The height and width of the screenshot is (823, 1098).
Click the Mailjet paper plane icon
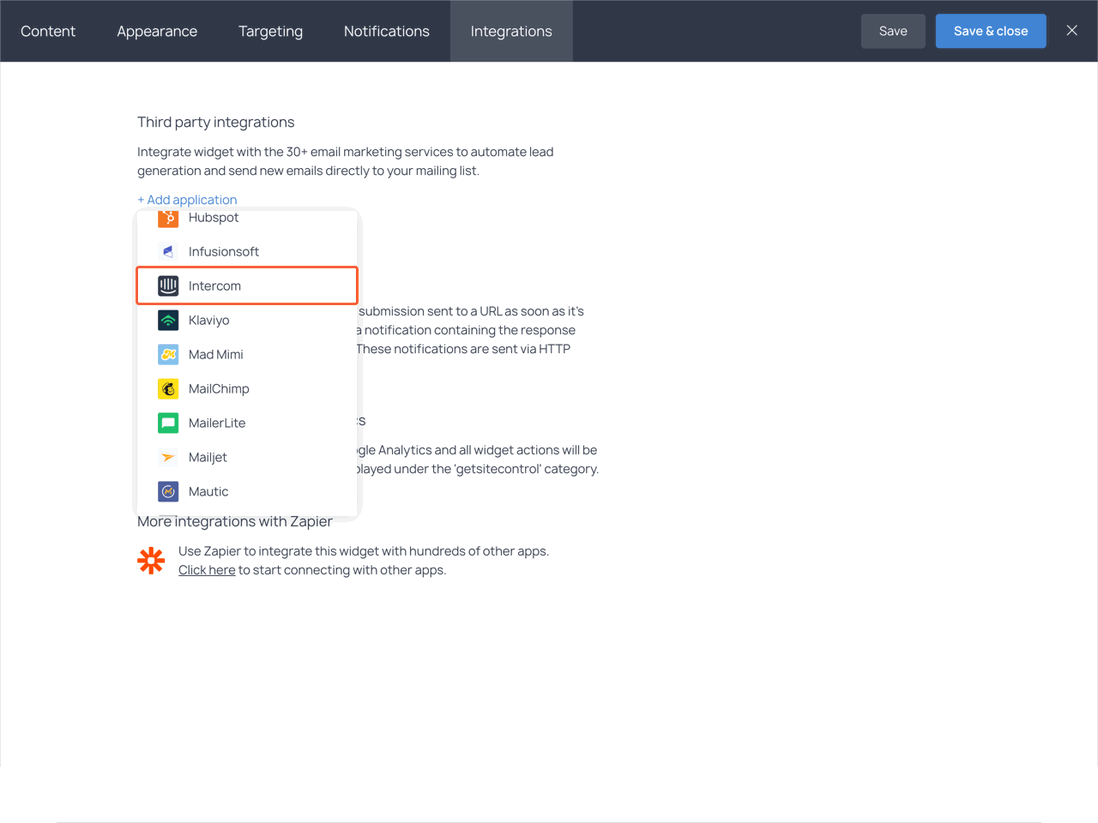pos(168,456)
